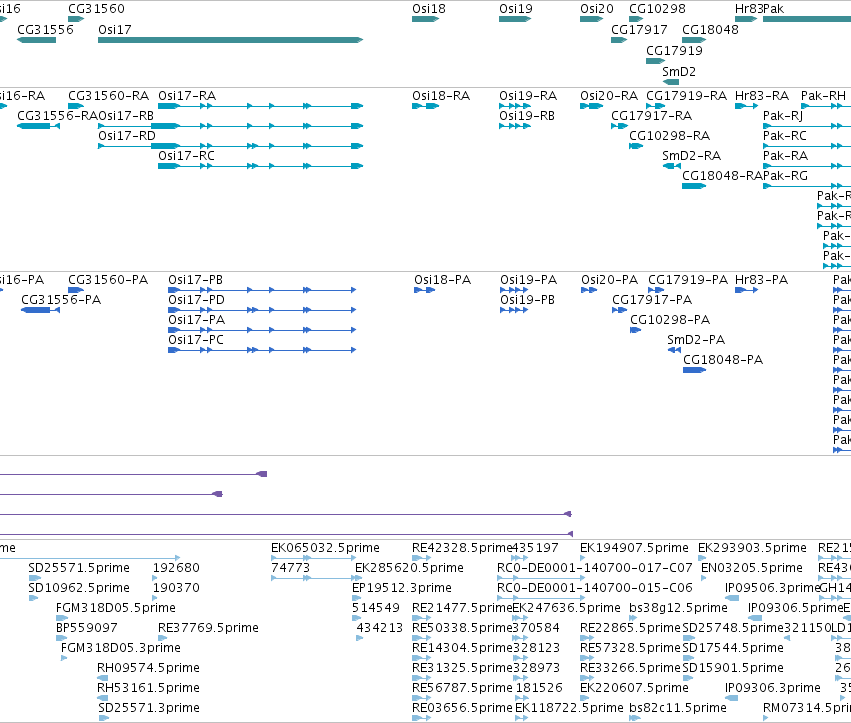This screenshot has height=723, width=851.
Task: Click the CG17919 gene label
Action: point(674,50)
